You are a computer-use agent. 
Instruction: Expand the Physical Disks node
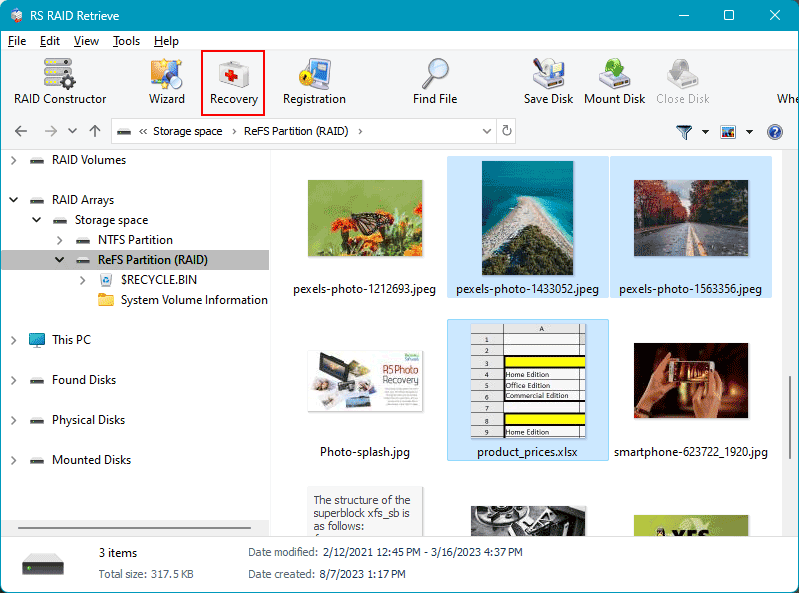click(14, 420)
